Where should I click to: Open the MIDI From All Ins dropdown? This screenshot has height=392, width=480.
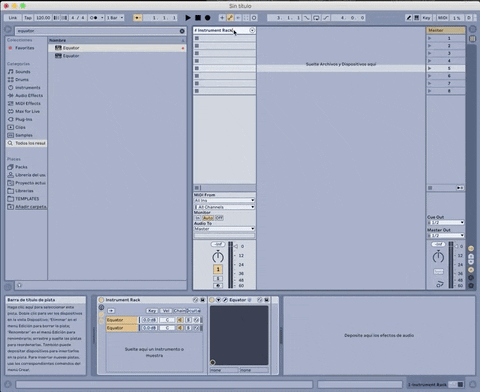(x=224, y=200)
